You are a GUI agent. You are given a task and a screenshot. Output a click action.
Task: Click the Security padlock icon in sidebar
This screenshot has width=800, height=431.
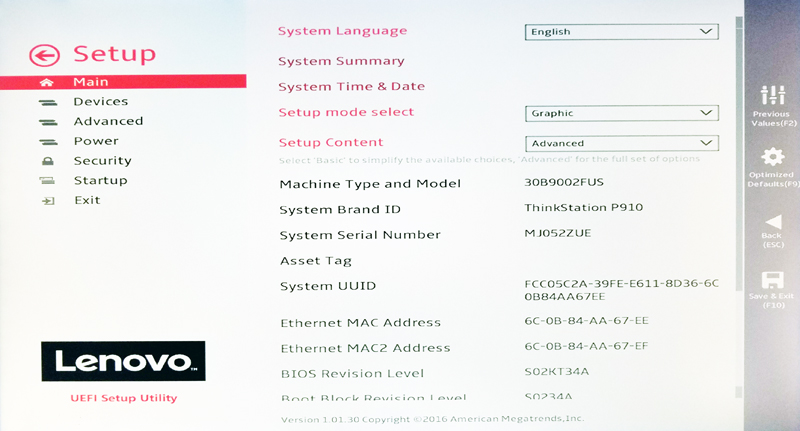[x=47, y=161]
